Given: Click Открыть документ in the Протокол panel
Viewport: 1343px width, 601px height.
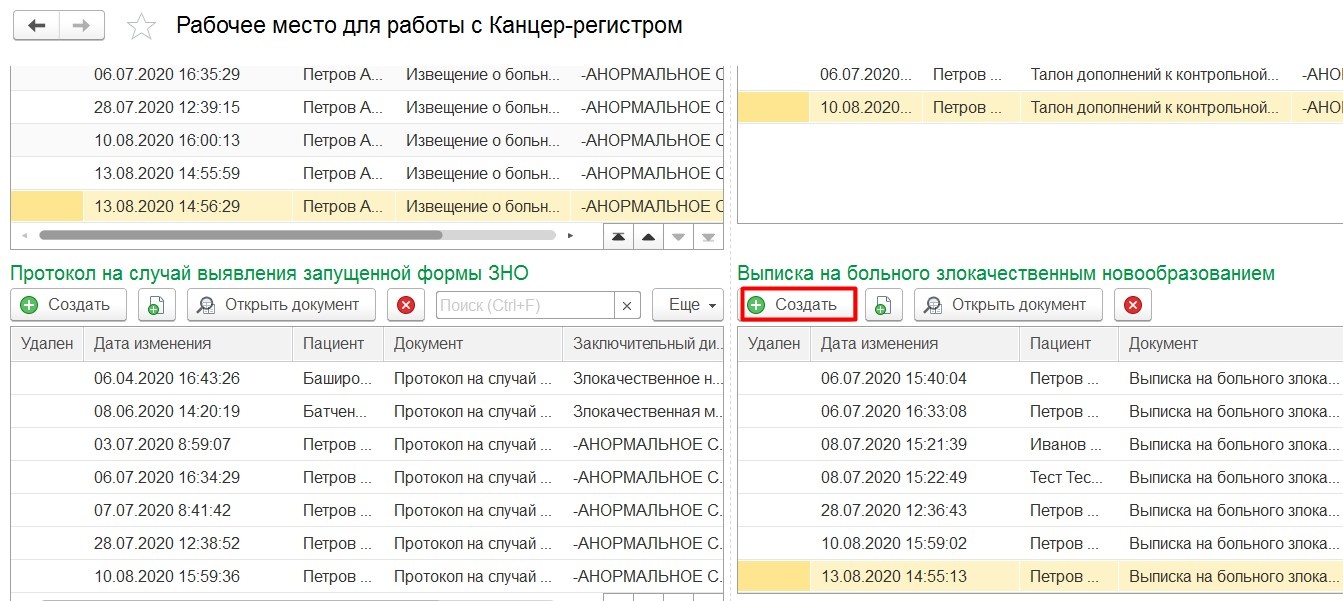Looking at the screenshot, I should tap(280, 305).
